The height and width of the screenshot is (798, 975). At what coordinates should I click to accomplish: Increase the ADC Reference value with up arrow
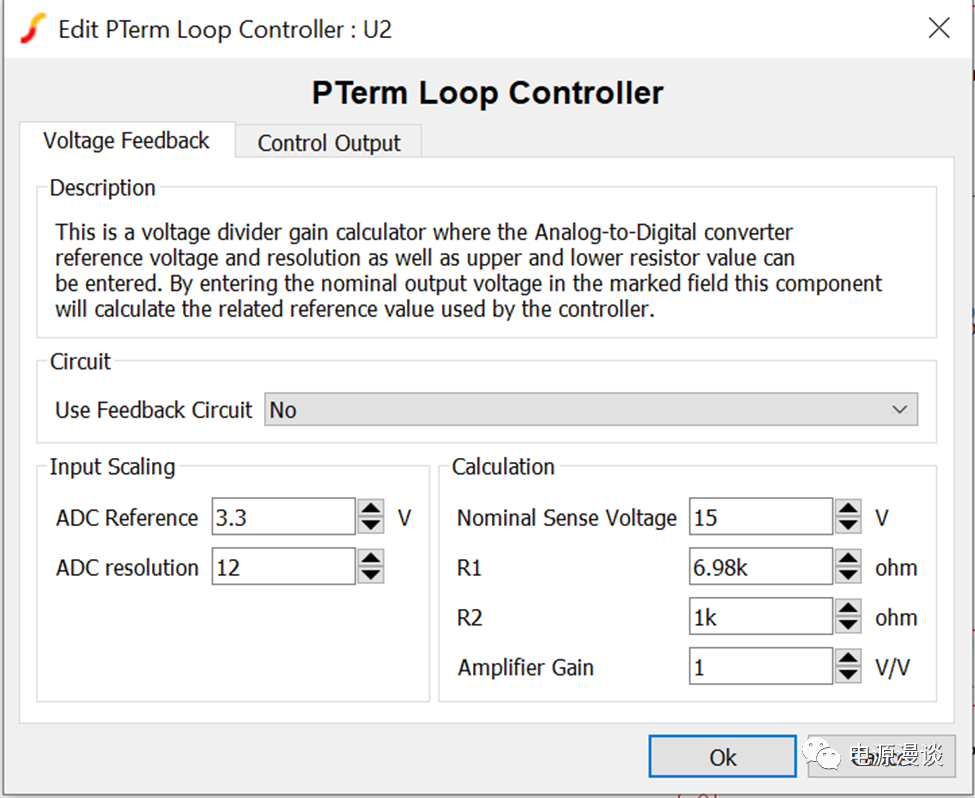pyautogui.click(x=371, y=509)
